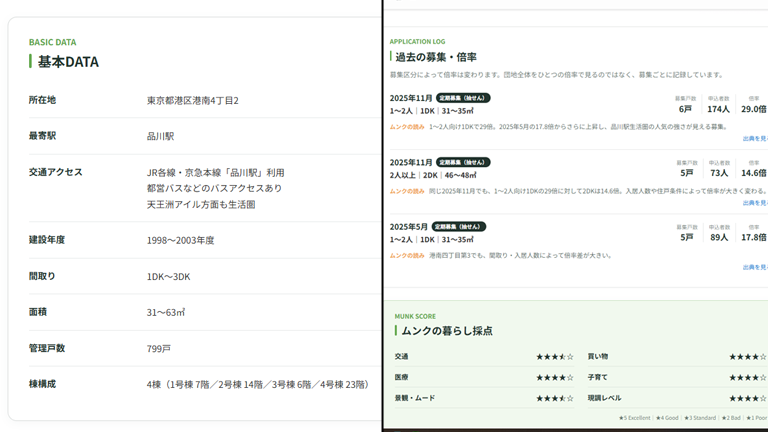Click the 買い物 star rating
The width and height of the screenshot is (768, 432).
(x=748, y=357)
